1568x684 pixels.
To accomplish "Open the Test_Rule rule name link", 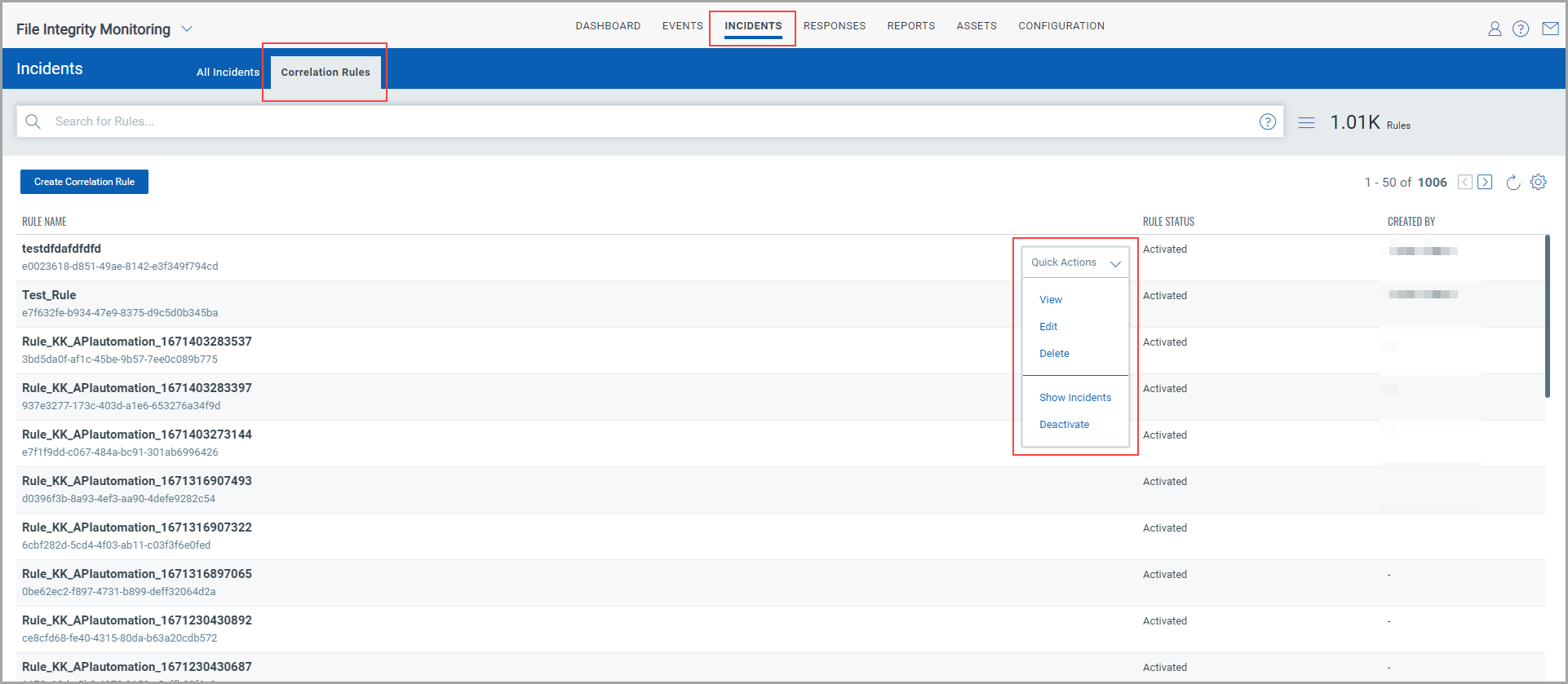I will click(x=49, y=295).
